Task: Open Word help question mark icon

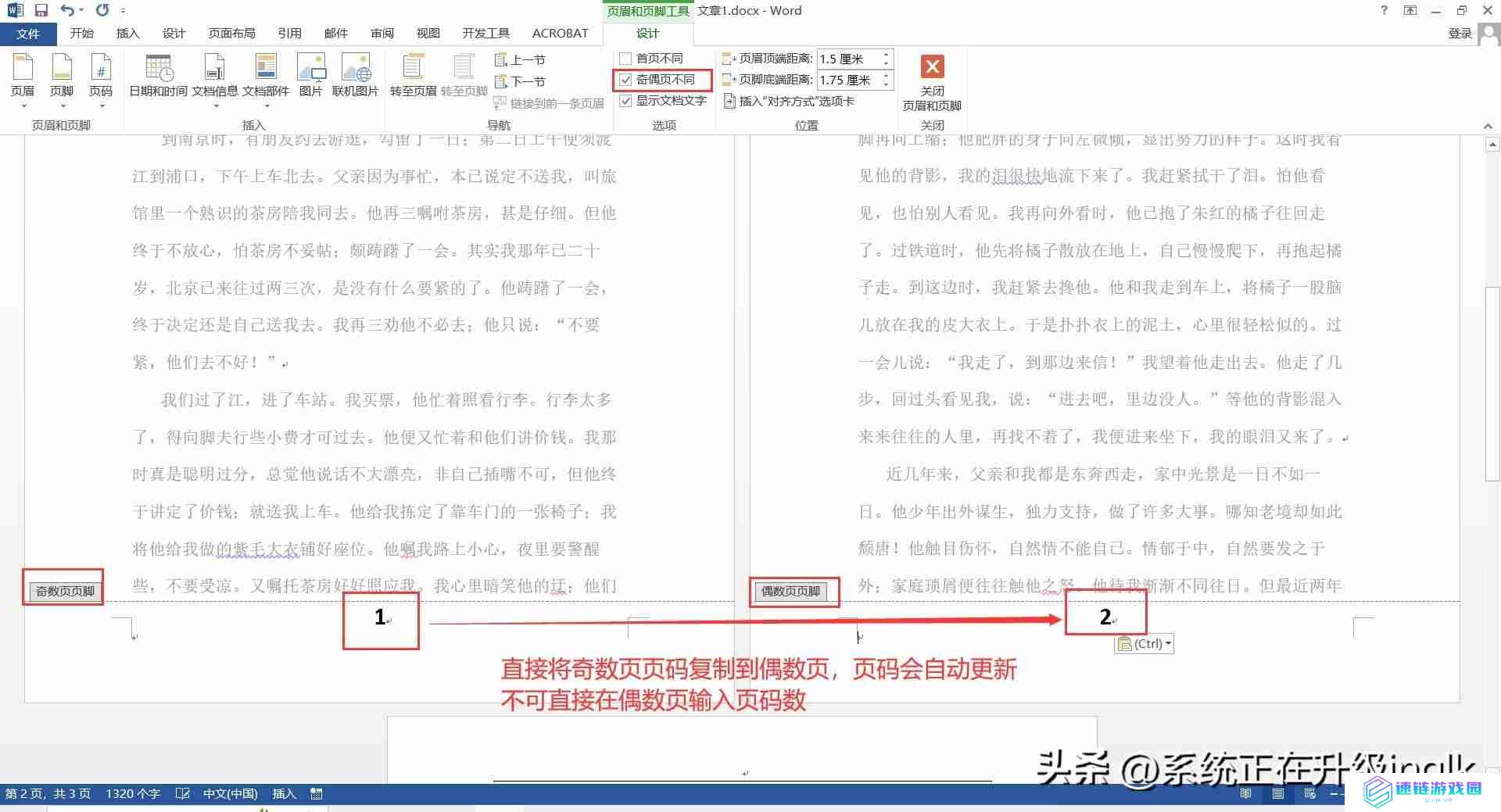Action: [x=1385, y=10]
